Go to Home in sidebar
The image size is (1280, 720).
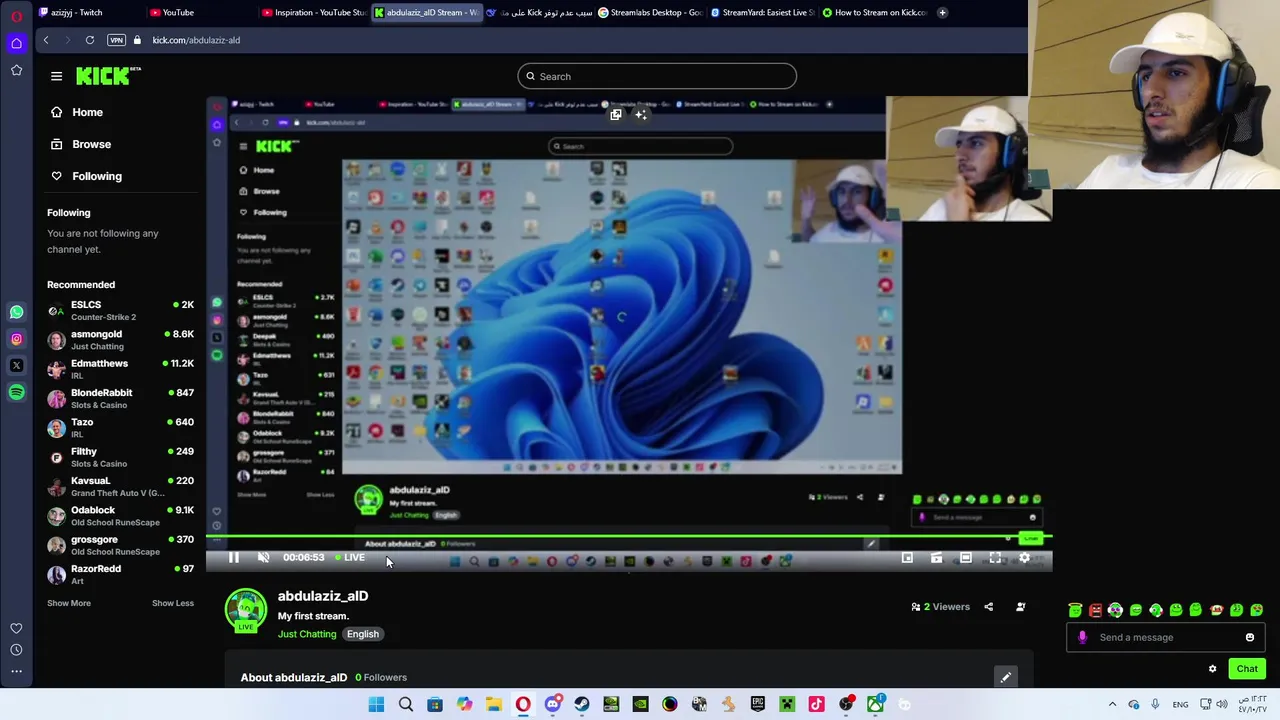click(77, 112)
